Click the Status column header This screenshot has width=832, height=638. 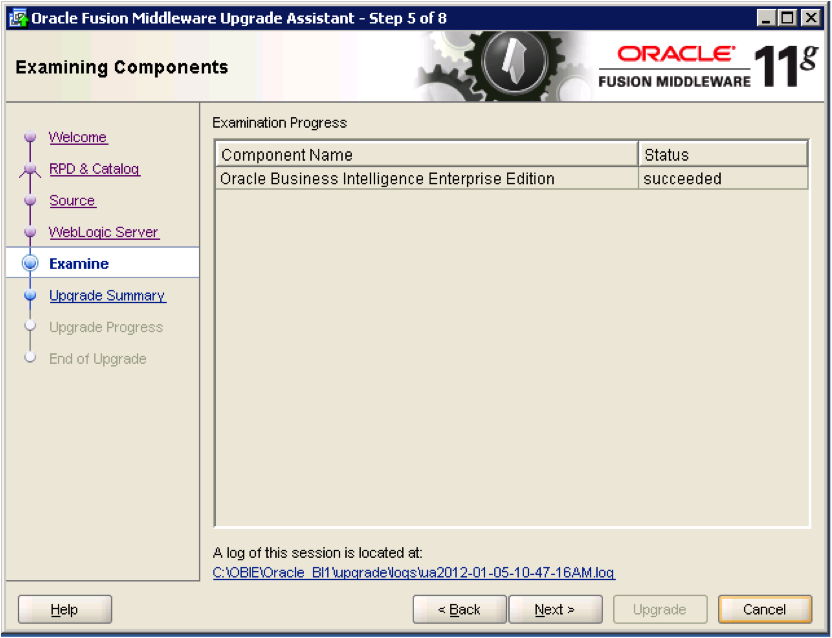723,154
